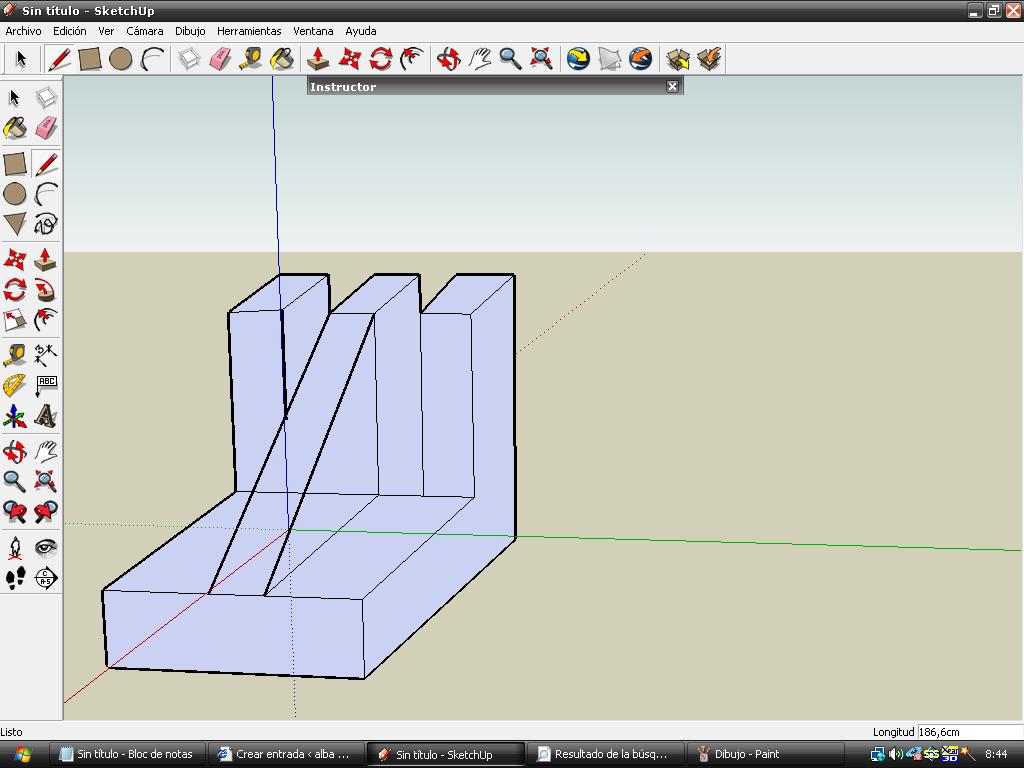Open the Ventana menu
Viewport: 1024px width, 768px height.
pyautogui.click(x=313, y=31)
